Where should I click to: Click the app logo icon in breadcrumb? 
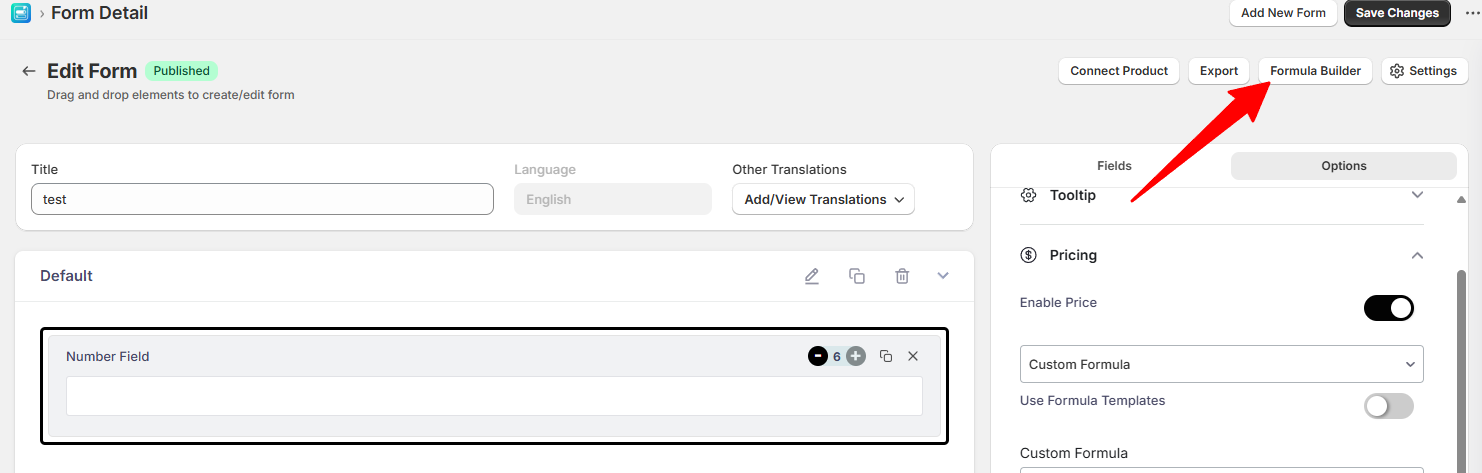tap(20, 13)
